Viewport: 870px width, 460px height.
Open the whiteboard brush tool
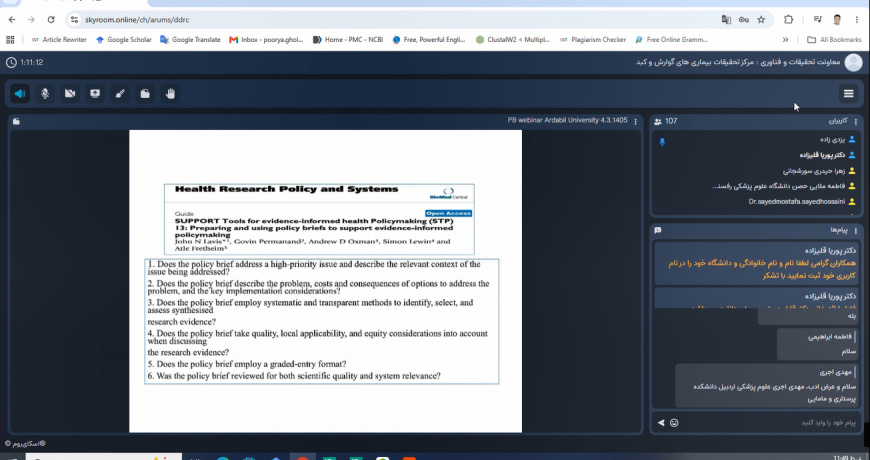120,94
